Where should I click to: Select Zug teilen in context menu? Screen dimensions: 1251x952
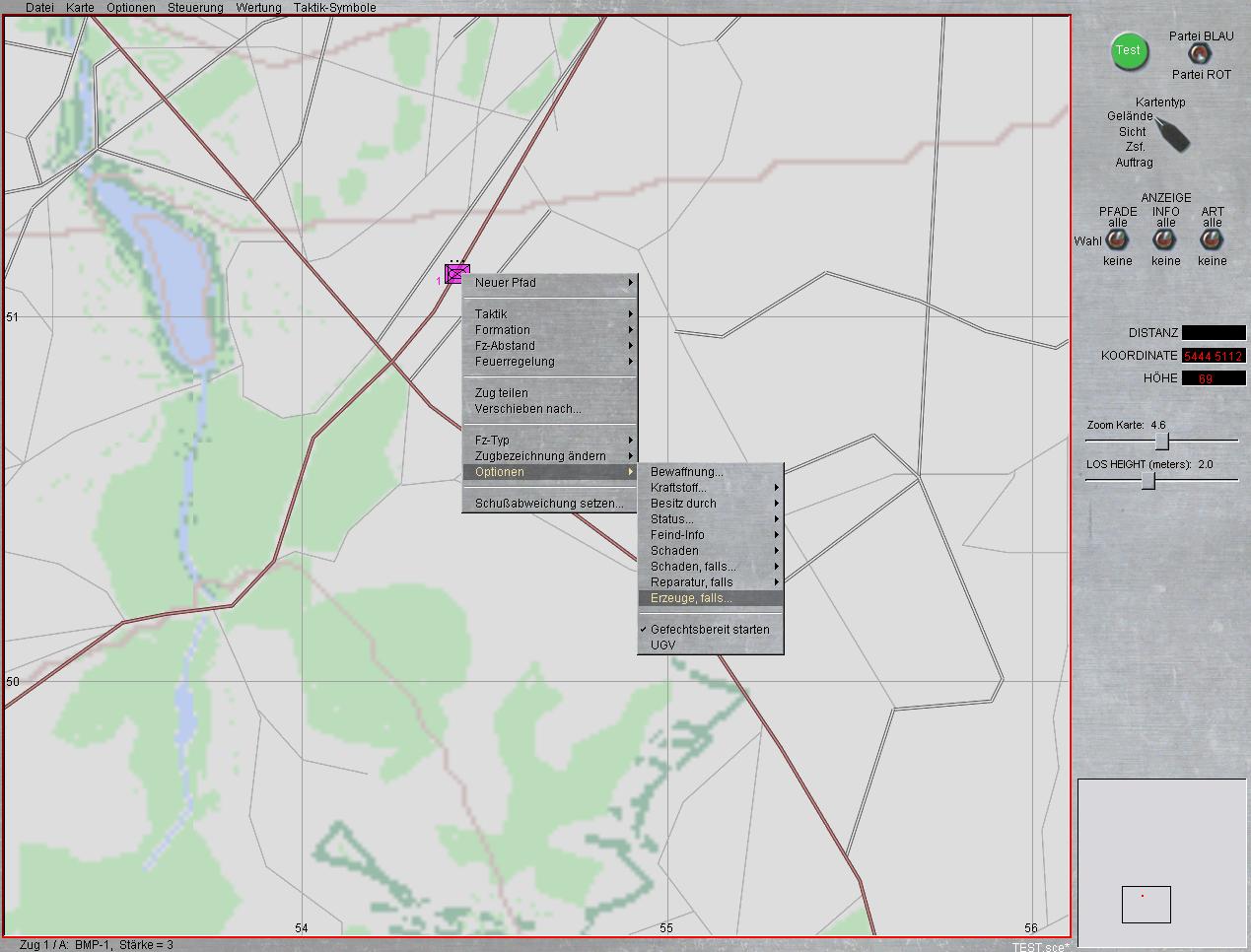coord(502,393)
